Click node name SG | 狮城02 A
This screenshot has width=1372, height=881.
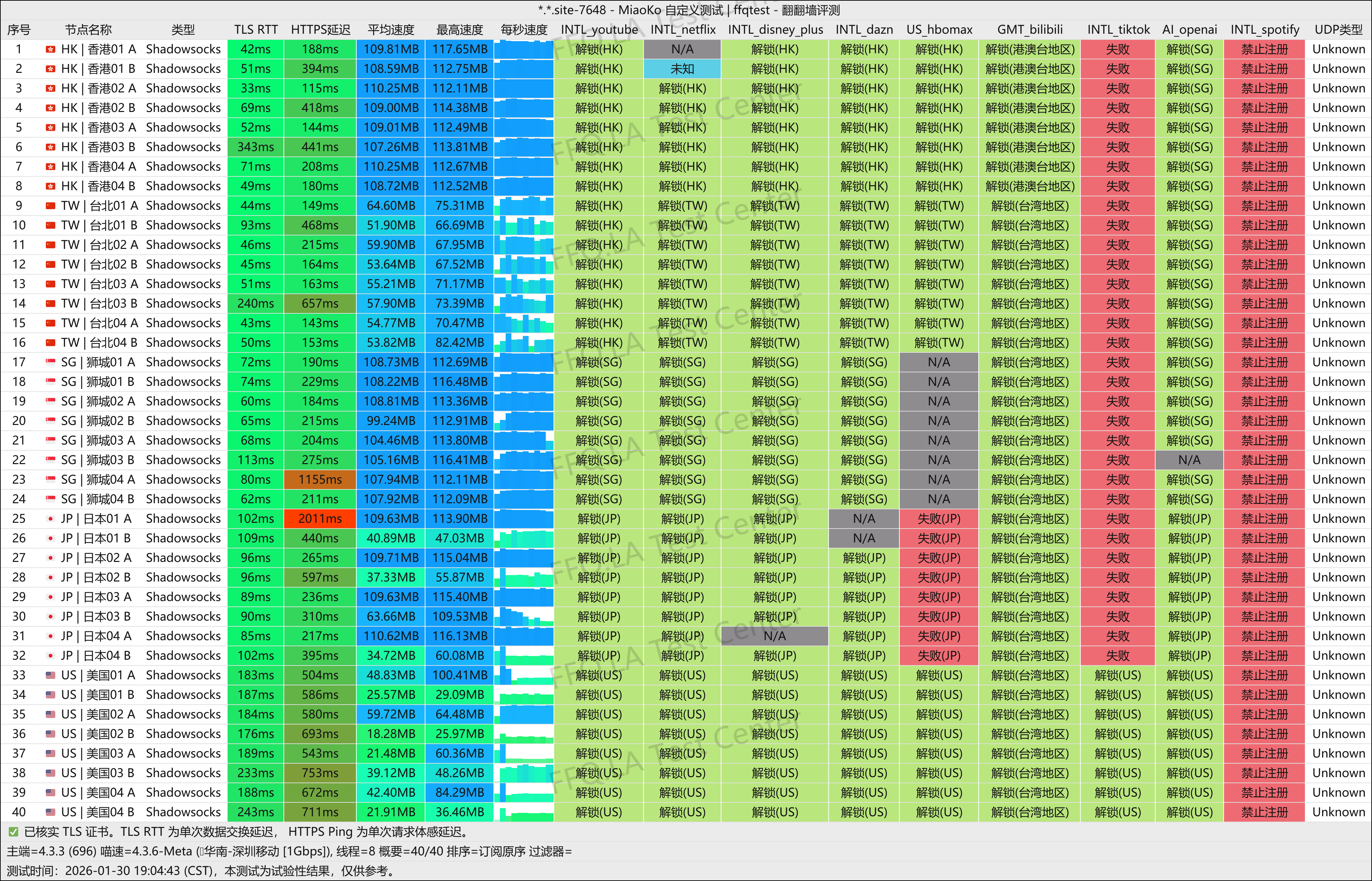pos(98,402)
